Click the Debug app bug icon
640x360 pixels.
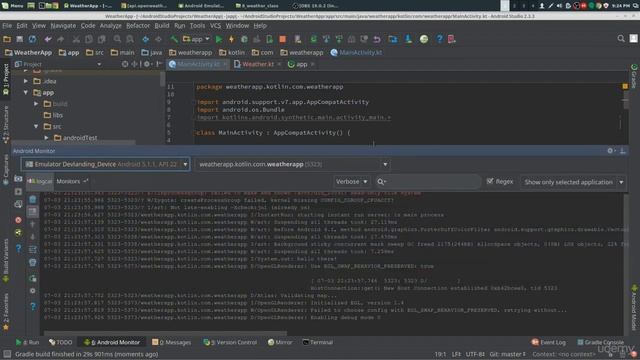(244, 39)
